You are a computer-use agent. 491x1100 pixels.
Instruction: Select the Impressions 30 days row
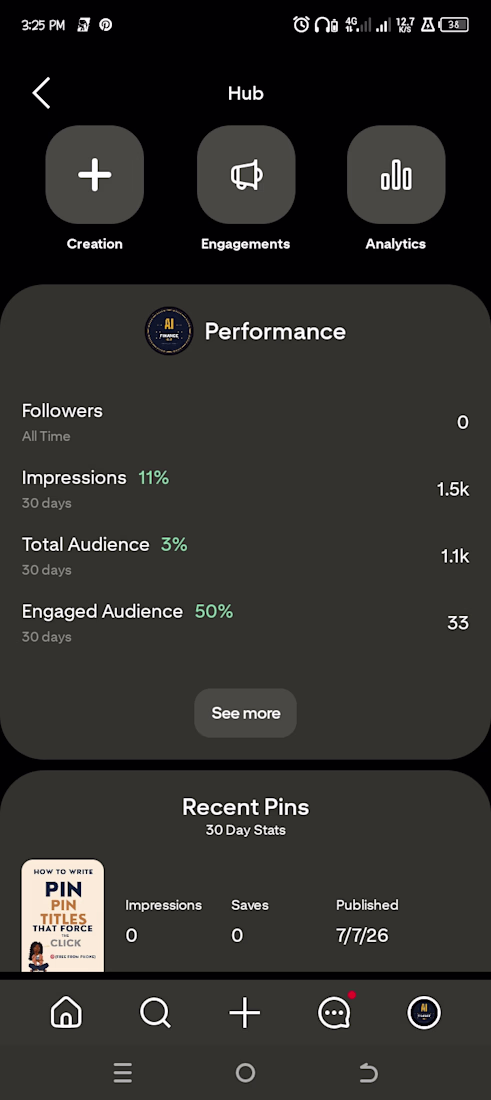tap(246, 489)
